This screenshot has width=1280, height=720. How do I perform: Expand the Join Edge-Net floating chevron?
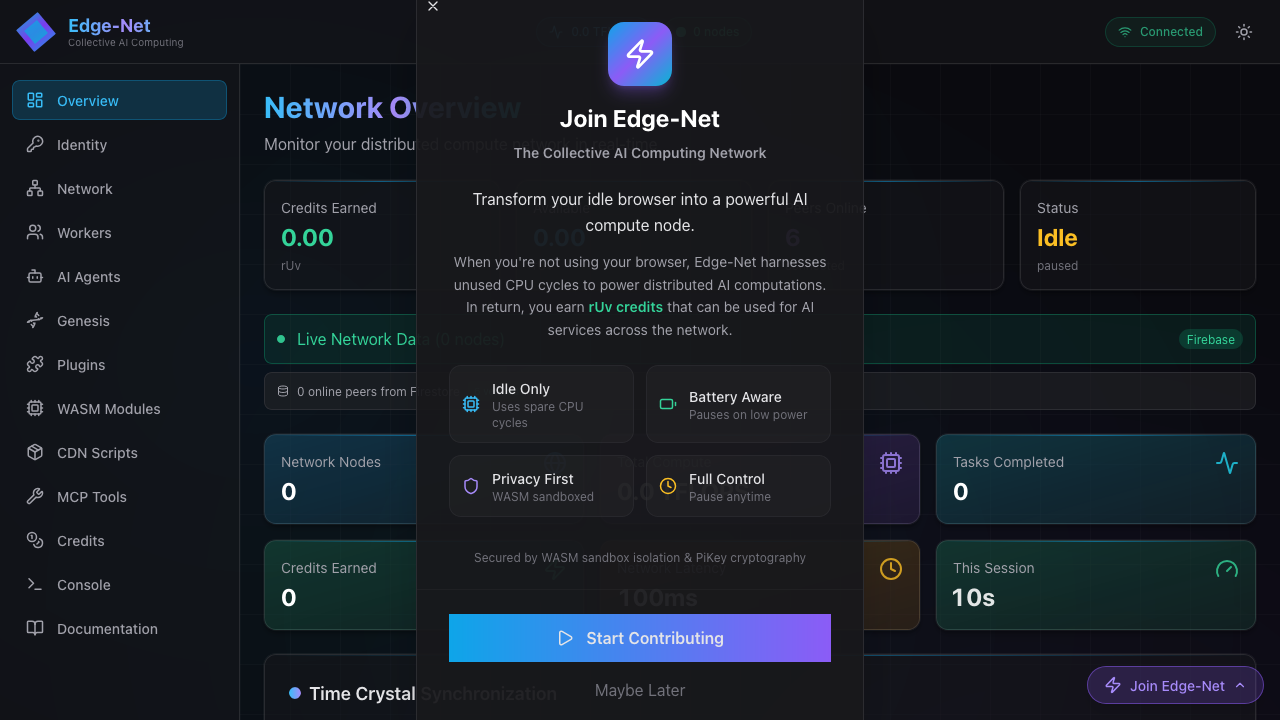[1240, 686]
